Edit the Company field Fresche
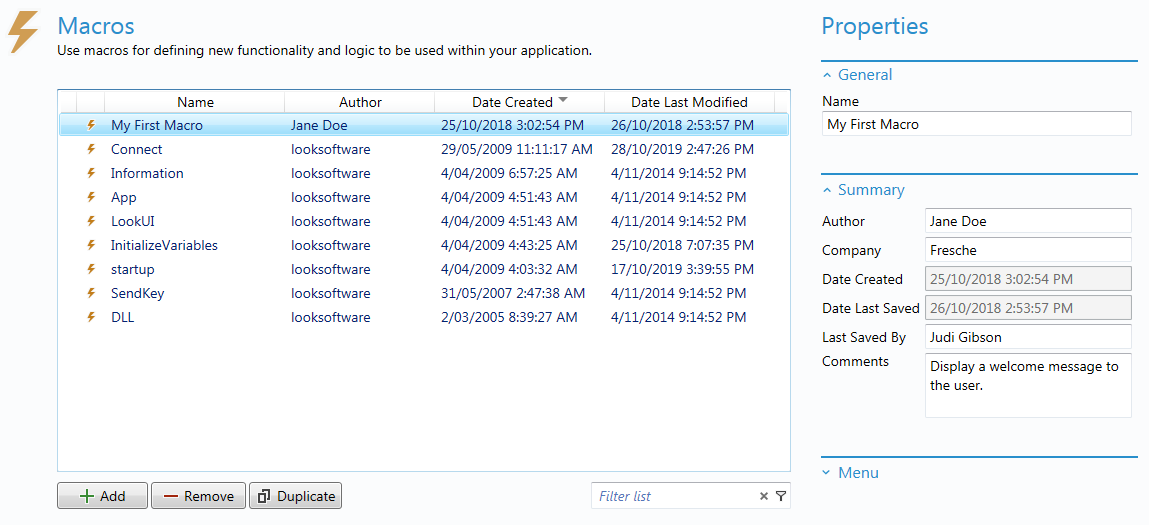Screen dimensions: 1149x525 [x=1028, y=250]
